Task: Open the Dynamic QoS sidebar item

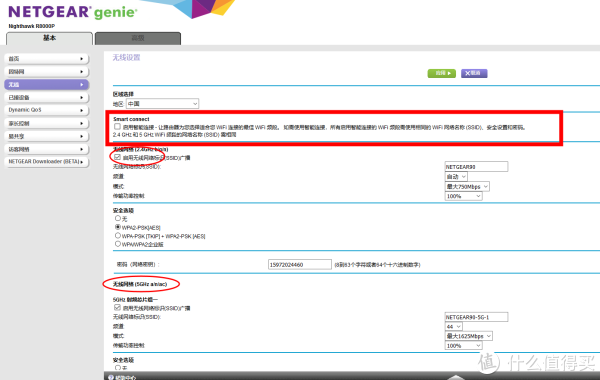Action: pyautogui.click(x=46, y=110)
